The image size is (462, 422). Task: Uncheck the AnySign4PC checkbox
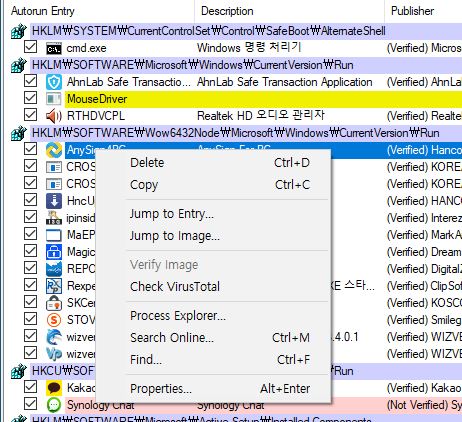pos(31,149)
